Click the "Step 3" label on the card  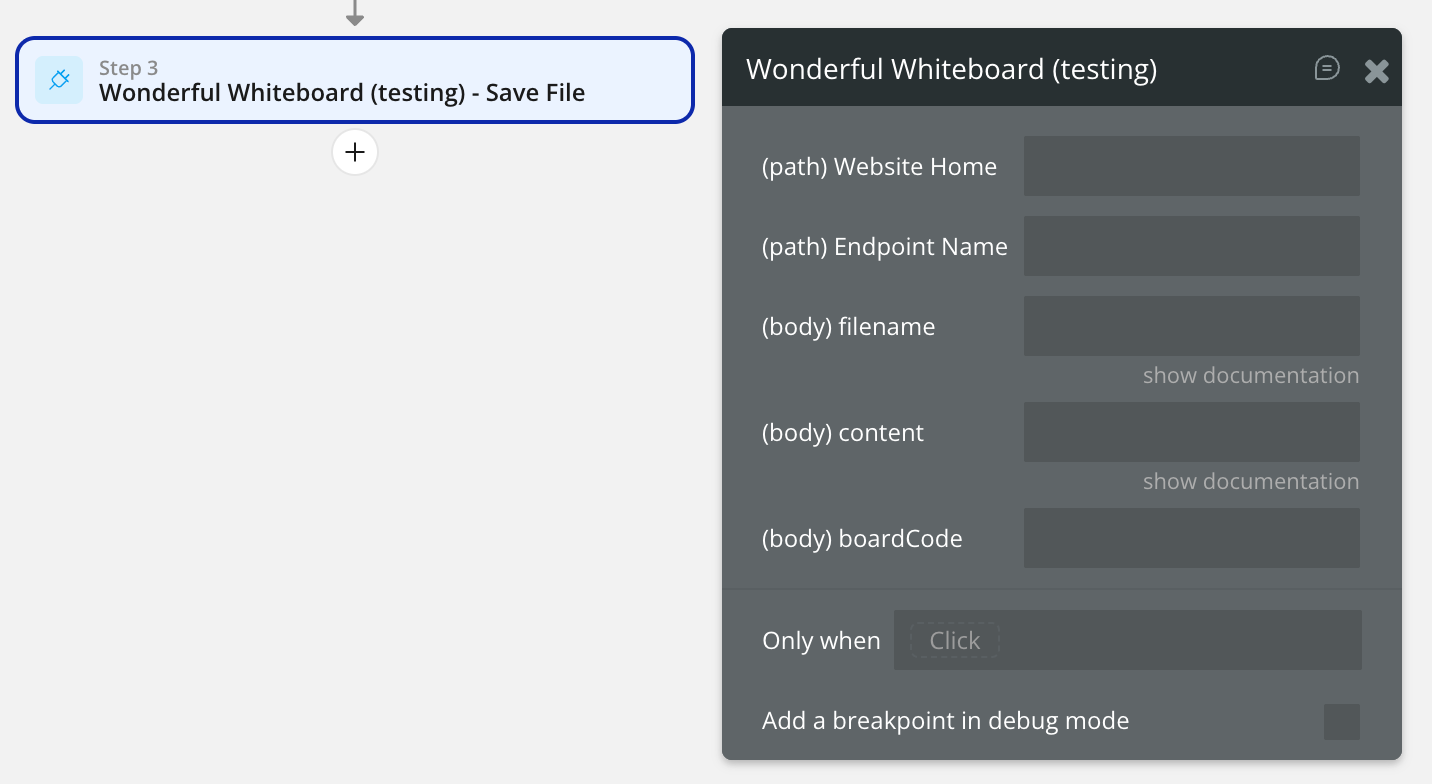(128, 68)
